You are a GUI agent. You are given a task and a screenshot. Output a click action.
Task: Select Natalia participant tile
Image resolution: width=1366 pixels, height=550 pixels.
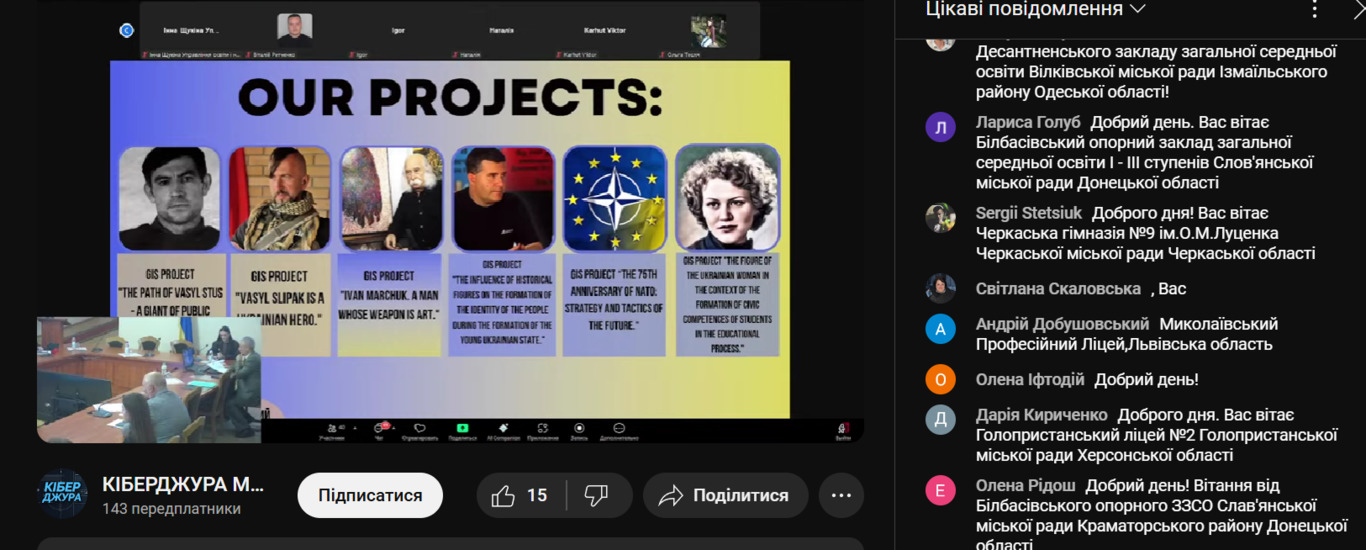(x=502, y=31)
